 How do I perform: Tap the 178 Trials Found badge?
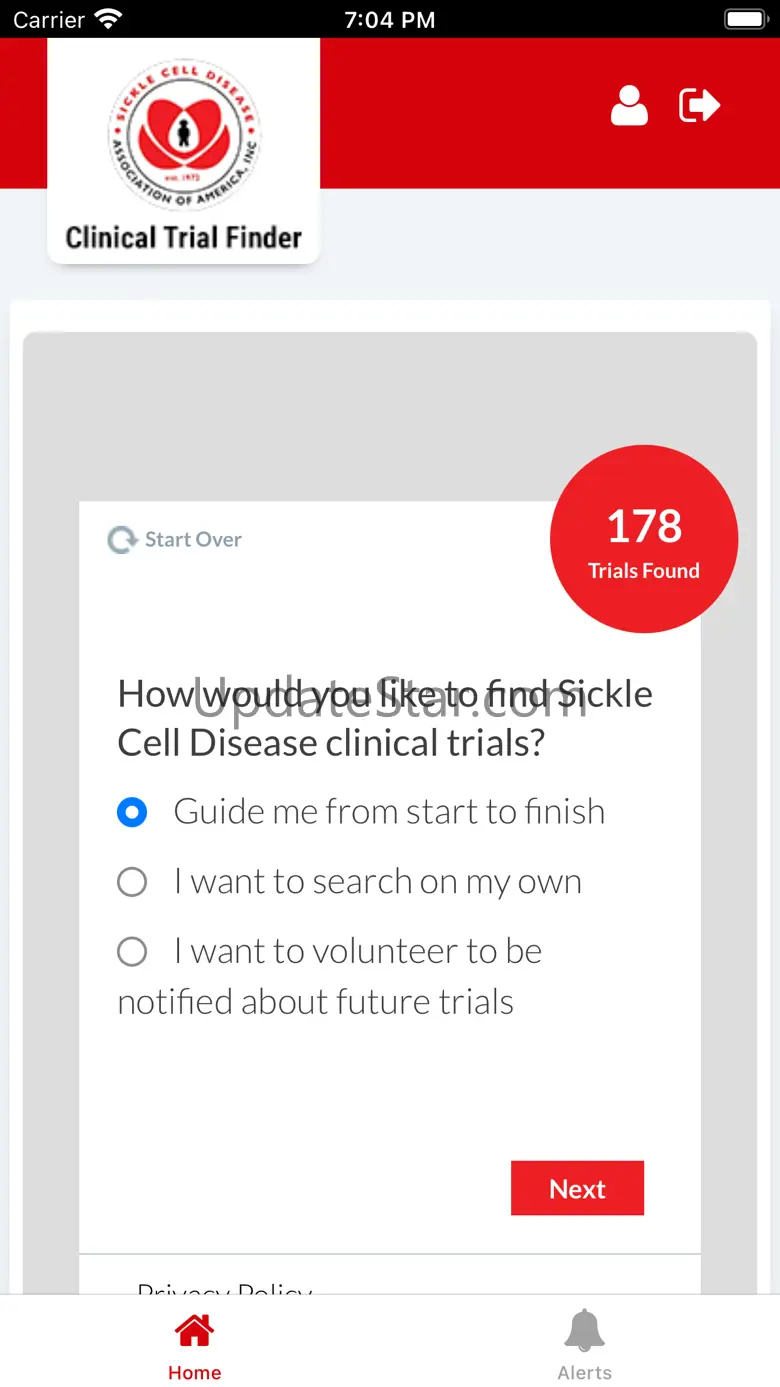click(x=644, y=540)
